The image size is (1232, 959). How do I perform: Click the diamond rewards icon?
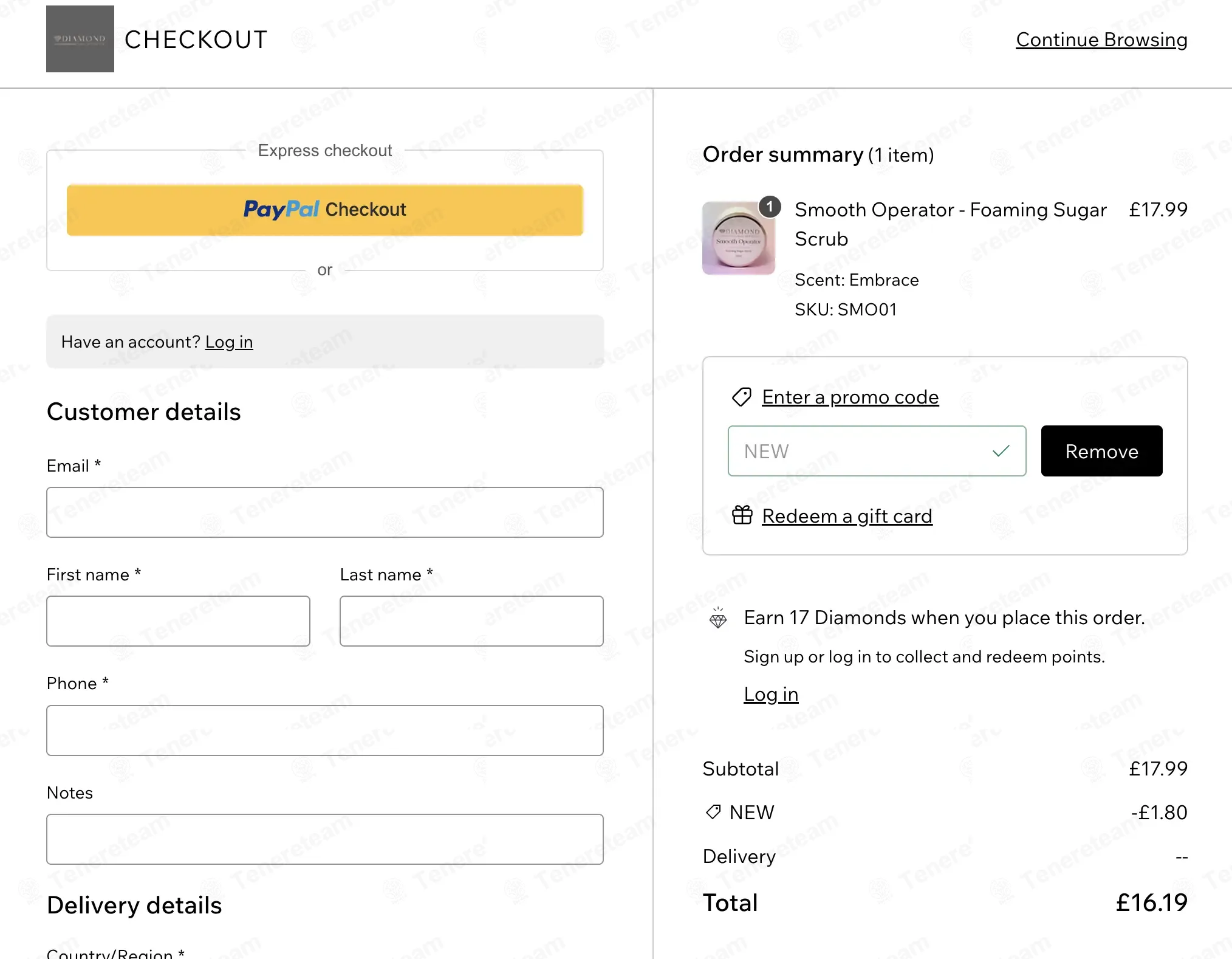point(718,618)
